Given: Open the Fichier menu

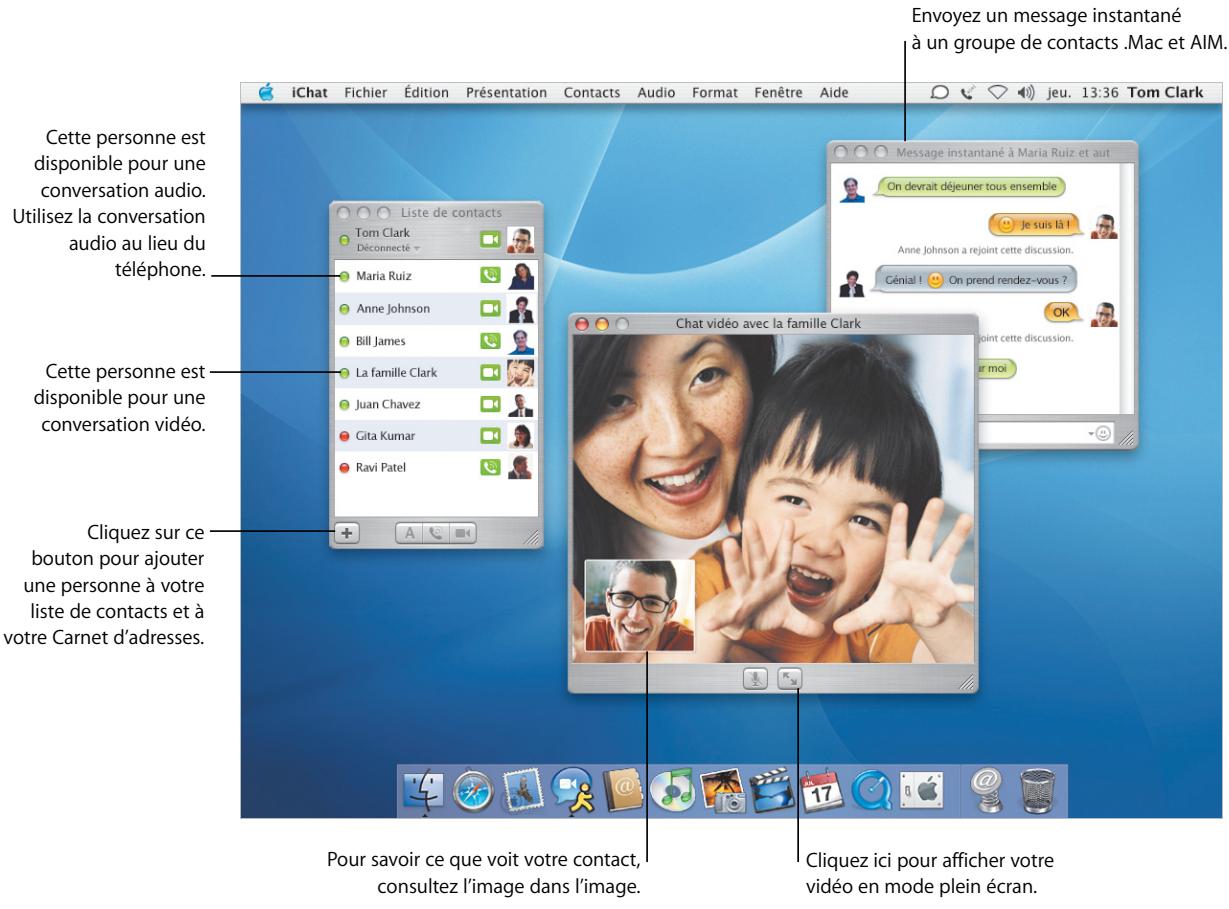Looking at the screenshot, I should point(367,93).
